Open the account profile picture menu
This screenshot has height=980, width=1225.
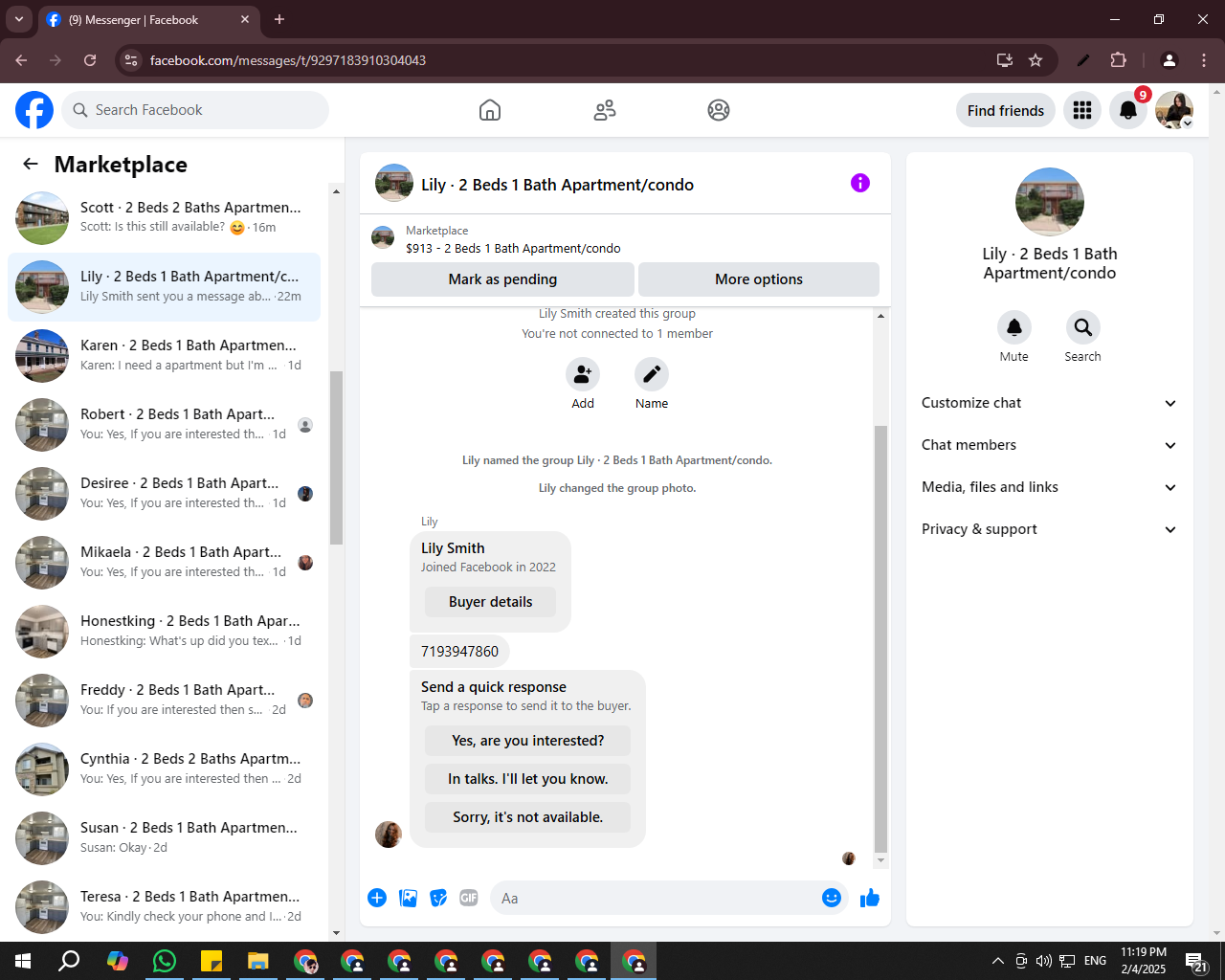1174,110
